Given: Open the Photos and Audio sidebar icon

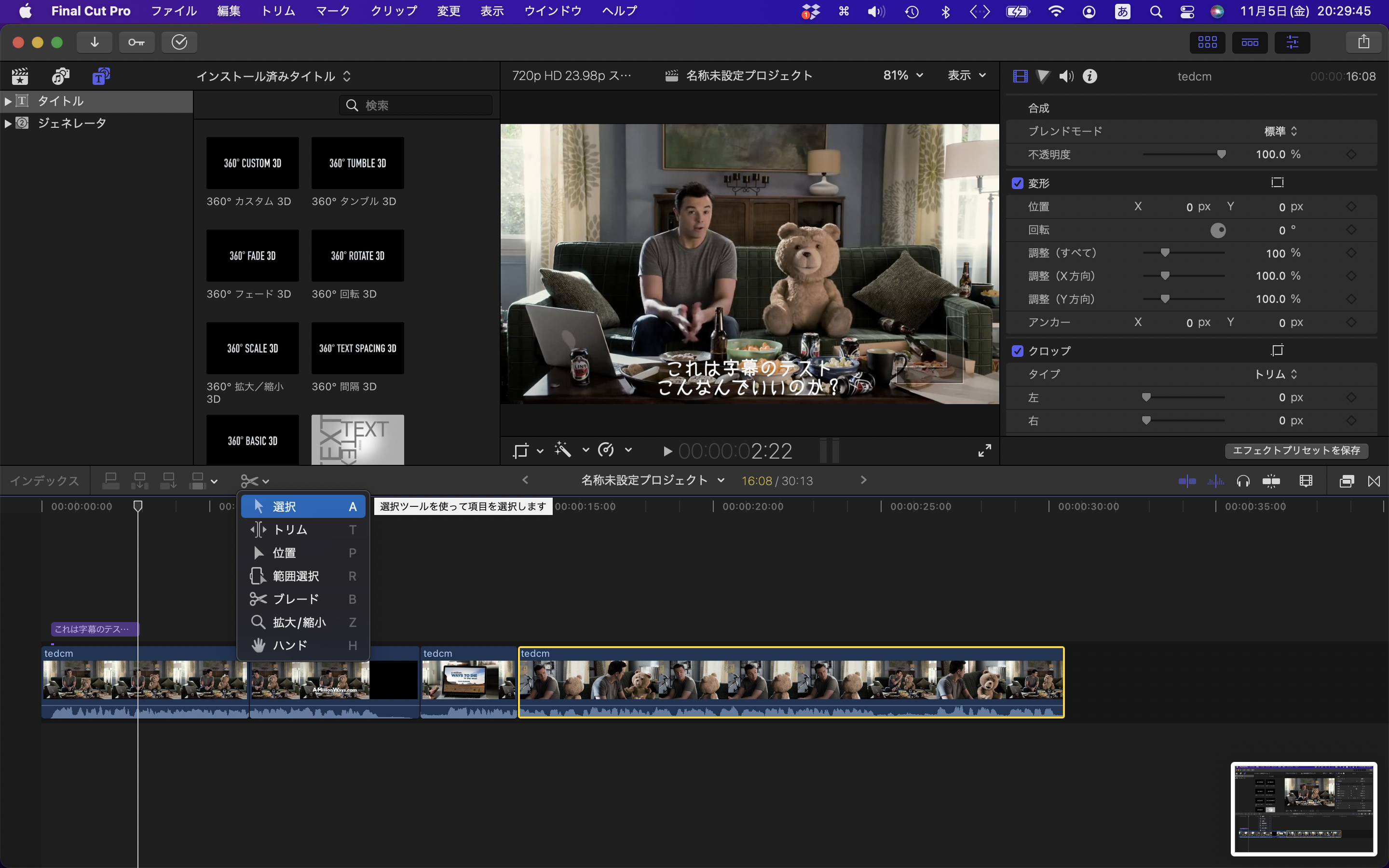Looking at the screenshot, I should 60,76.
